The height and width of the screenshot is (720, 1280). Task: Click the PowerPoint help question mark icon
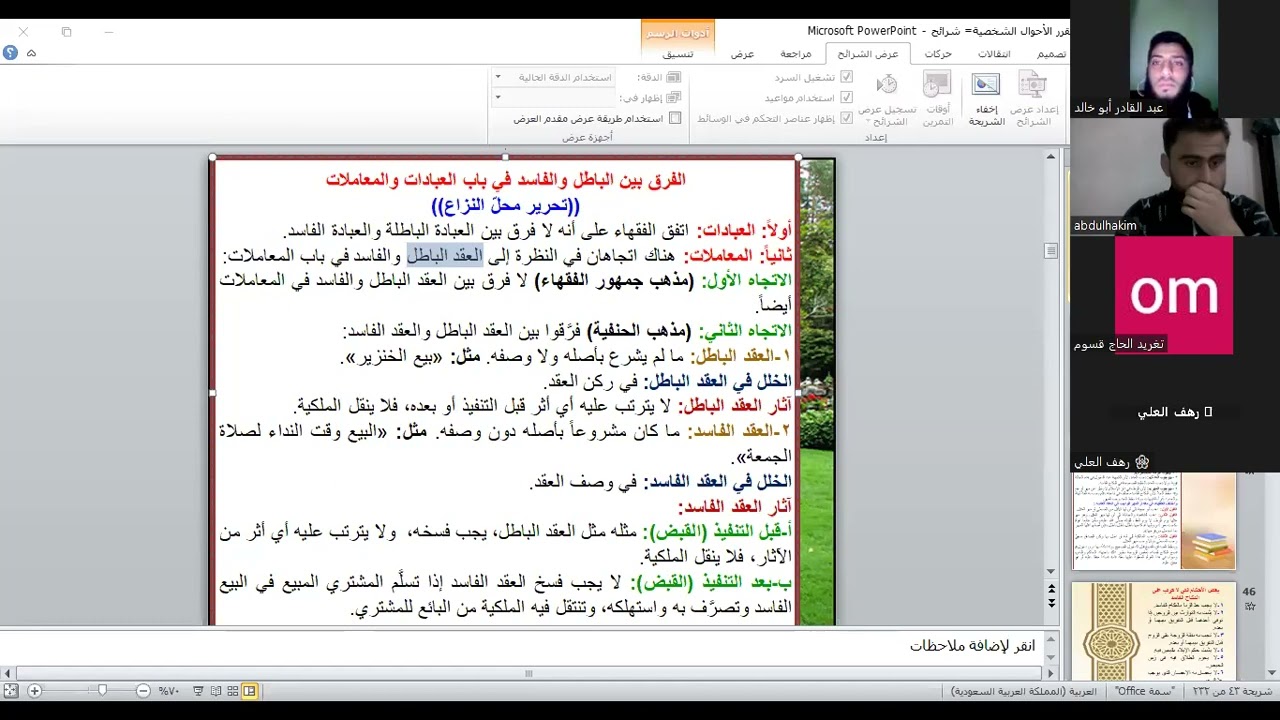pyautogui.click(x=10, y=53)
